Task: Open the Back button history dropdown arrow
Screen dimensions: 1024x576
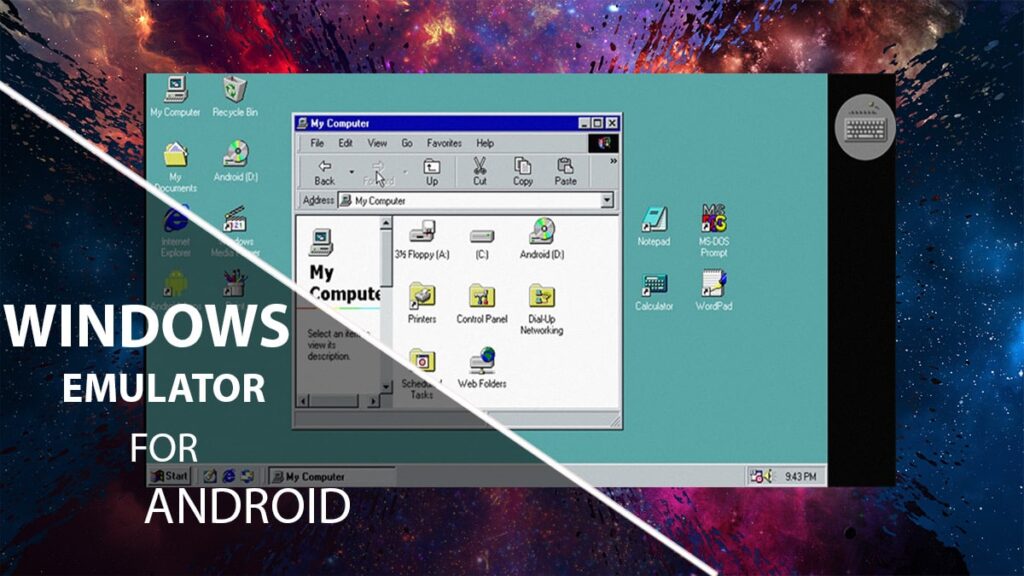Action: coord(352,172)
